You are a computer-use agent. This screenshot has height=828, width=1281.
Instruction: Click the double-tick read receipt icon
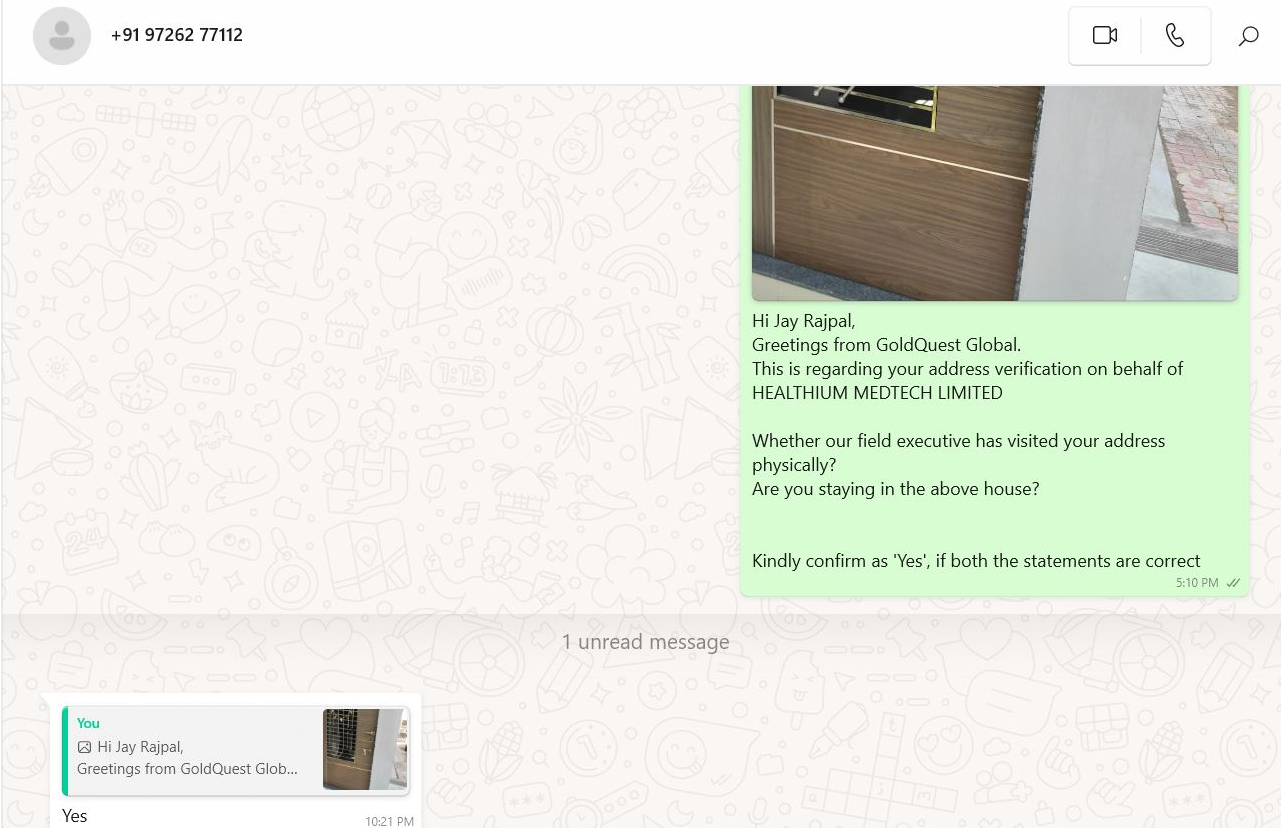[1233, 583]
